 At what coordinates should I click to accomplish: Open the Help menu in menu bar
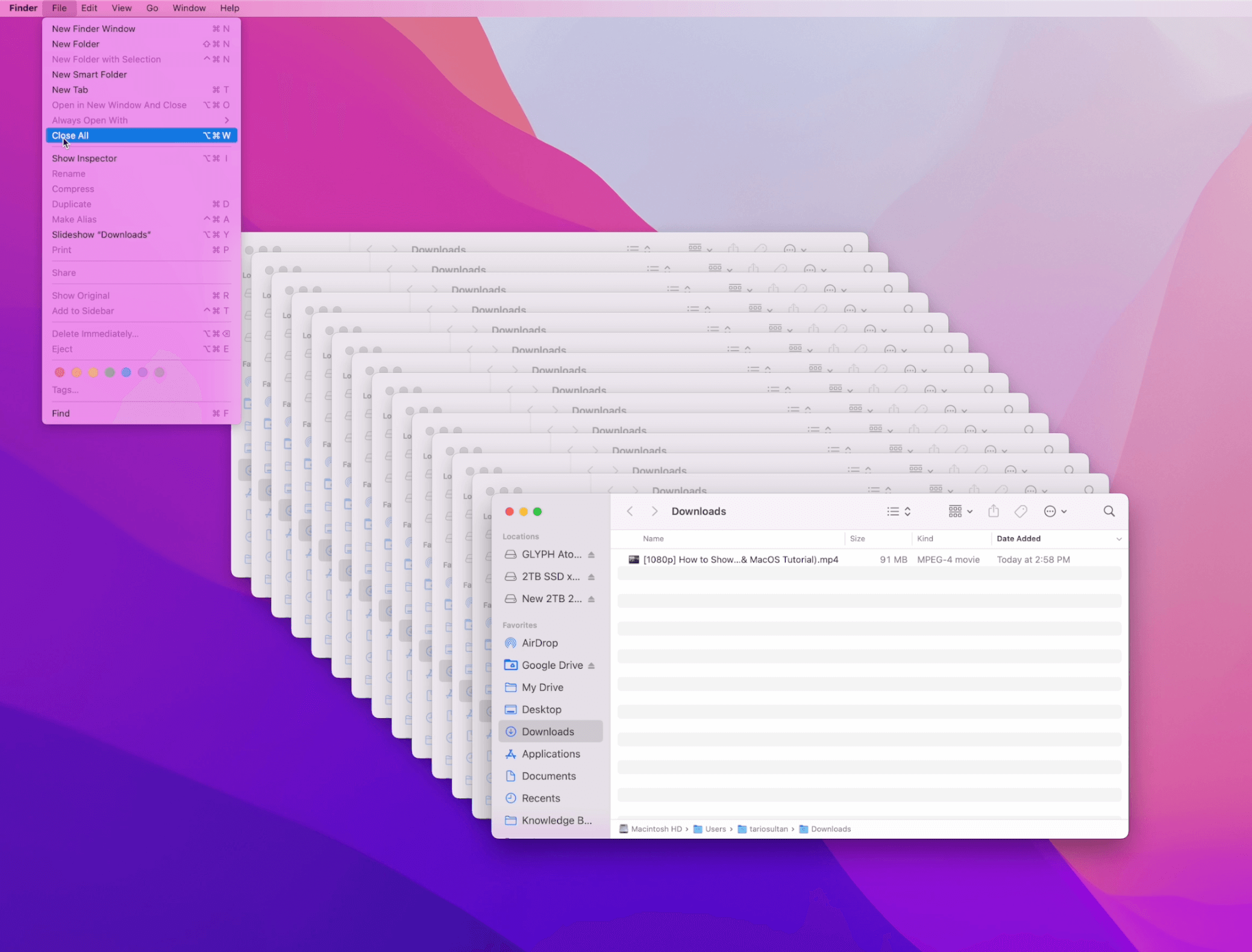pyautogui.click(x=230, y=8)
